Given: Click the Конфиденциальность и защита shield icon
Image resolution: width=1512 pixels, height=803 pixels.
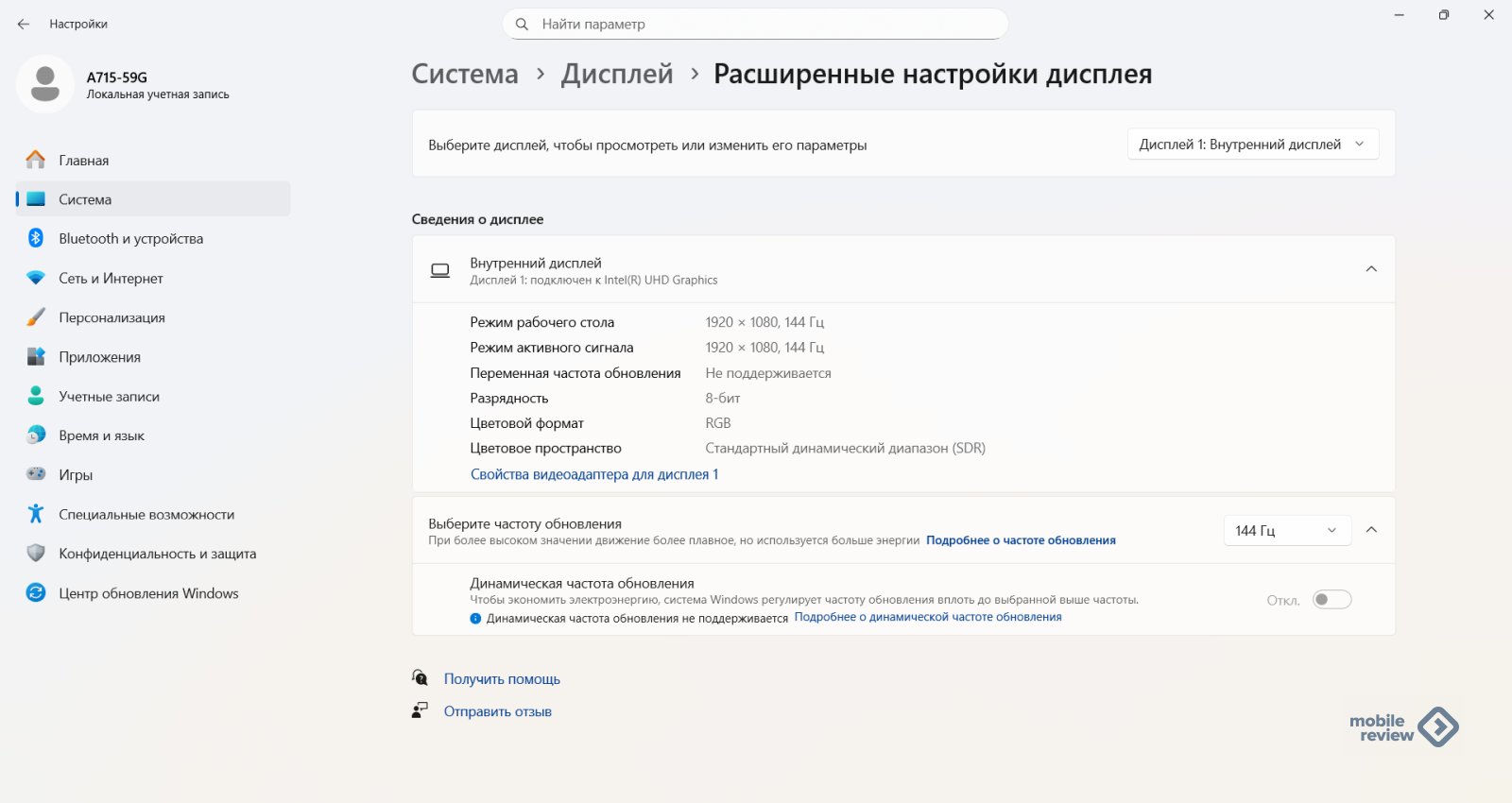Looking at the screenshot, I should click(x=36, y=554).
